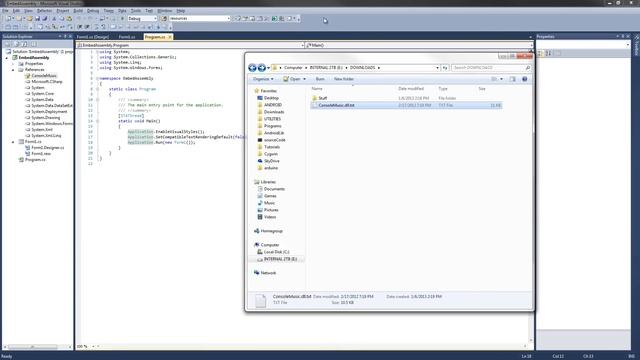The image size is (640, 360).
Task: Collapse the EmbedAssembly project node
Action: [x=7, y=58]
